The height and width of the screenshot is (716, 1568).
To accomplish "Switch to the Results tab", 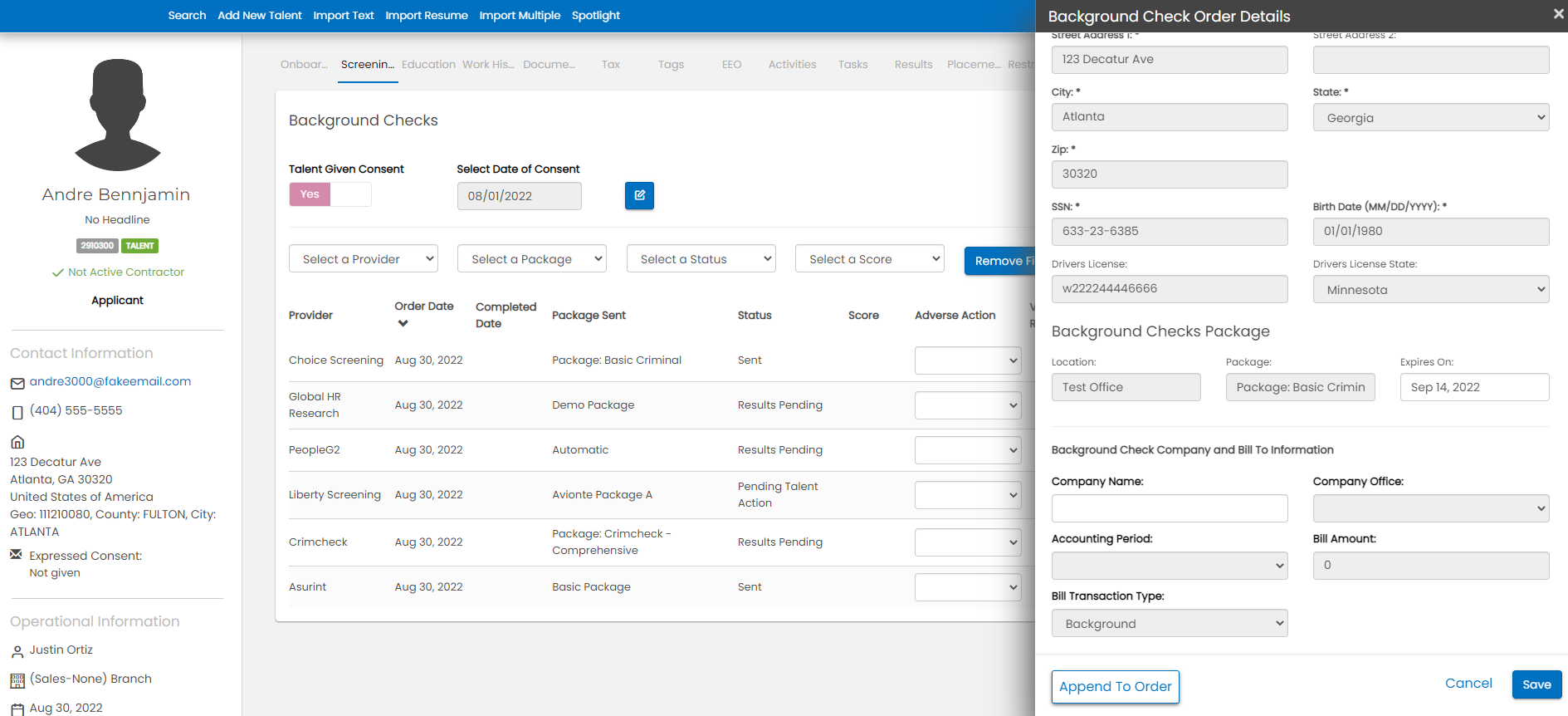I will 913,64.
